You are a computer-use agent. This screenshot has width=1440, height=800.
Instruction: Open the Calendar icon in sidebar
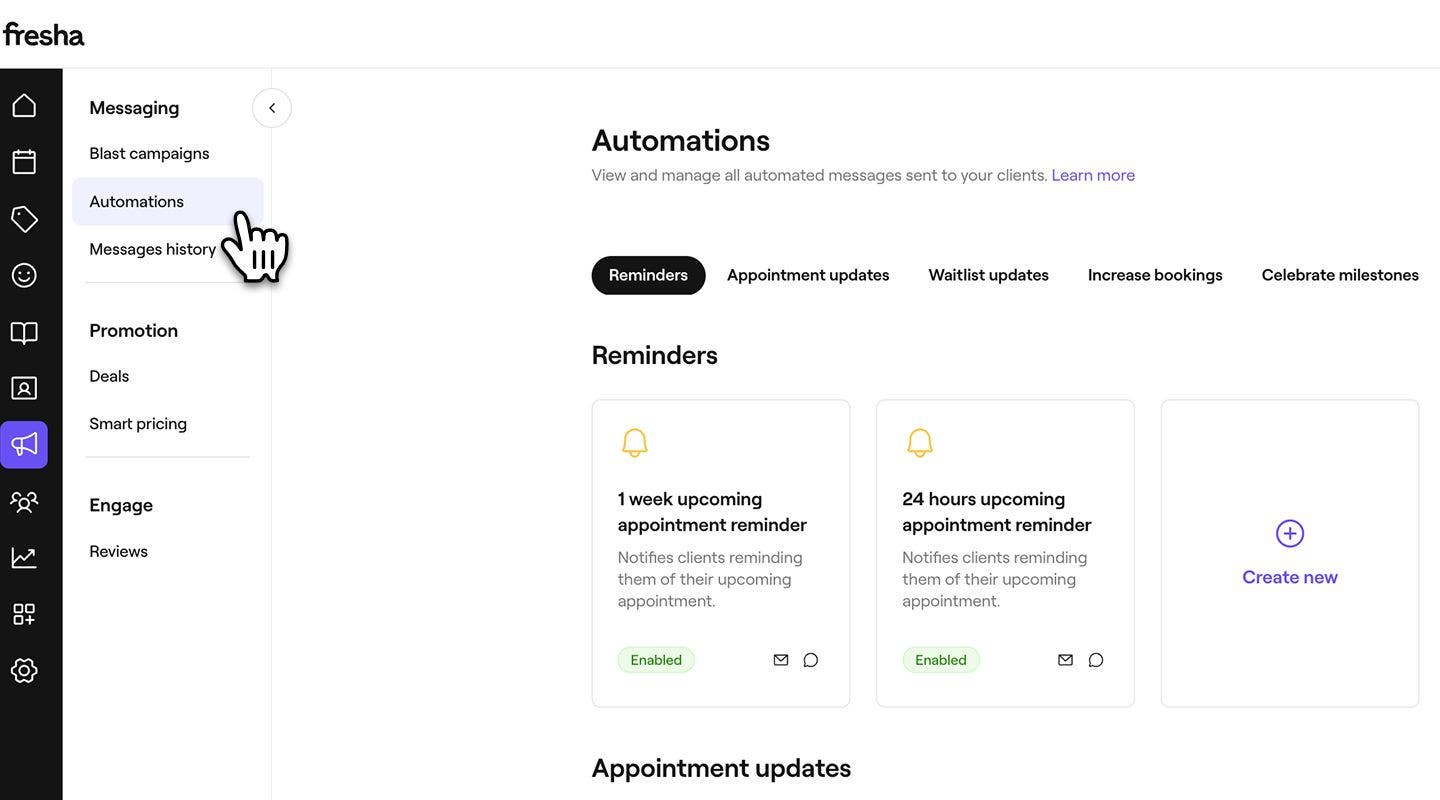click(x=24, y=162)
